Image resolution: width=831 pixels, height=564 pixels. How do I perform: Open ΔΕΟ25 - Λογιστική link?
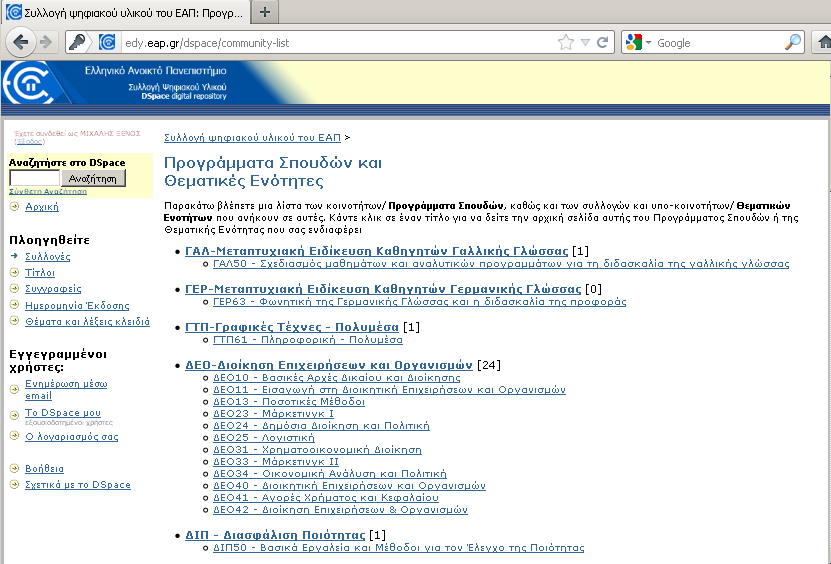(x=263, y=438)
